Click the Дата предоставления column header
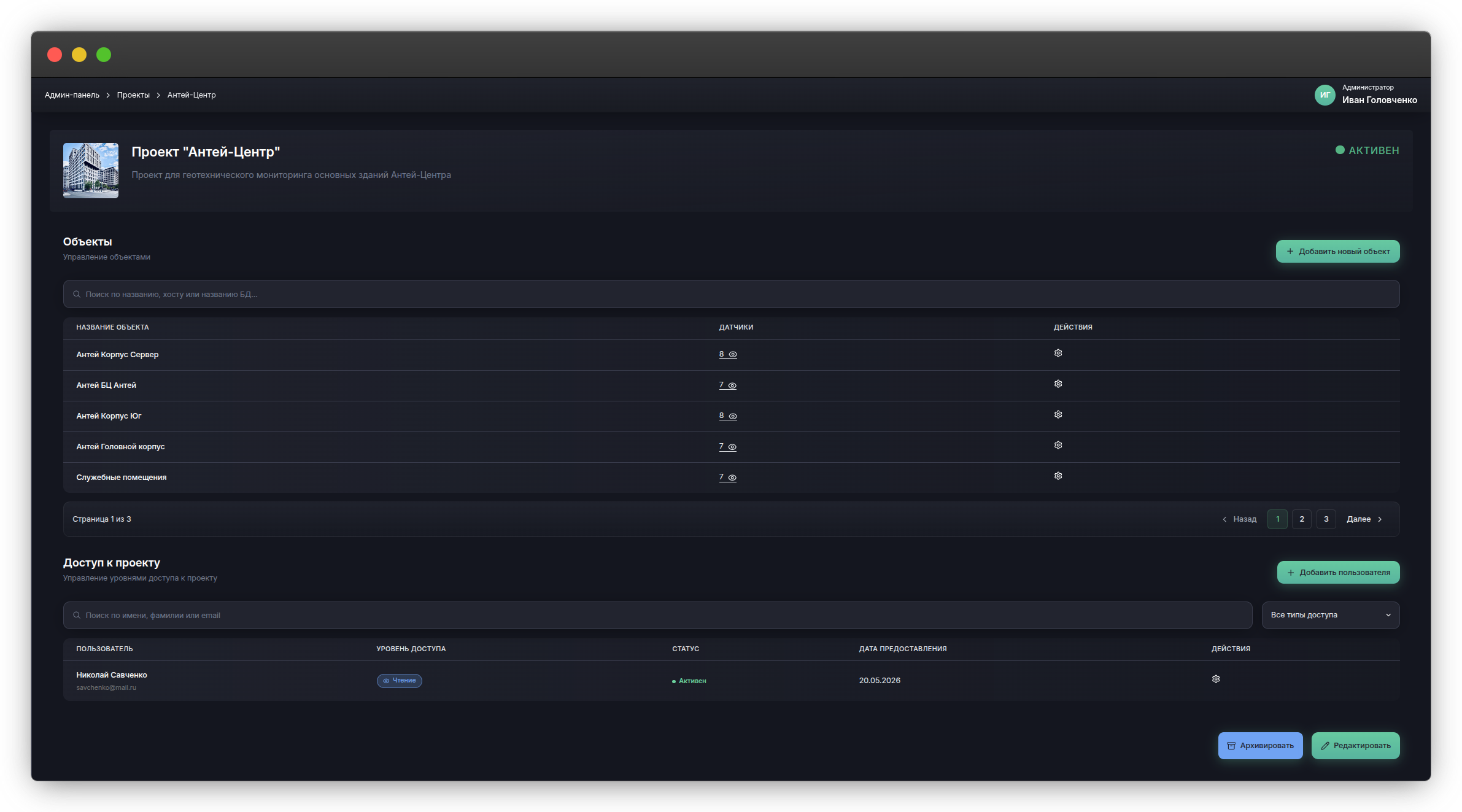The width and height of the screenshot is (1462, 812). [902, 649]
